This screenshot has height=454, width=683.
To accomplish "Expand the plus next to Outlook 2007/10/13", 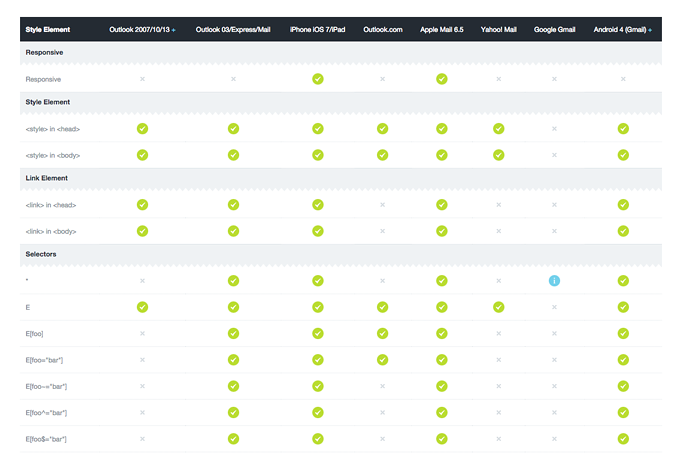I will click(x=173, y=31).
